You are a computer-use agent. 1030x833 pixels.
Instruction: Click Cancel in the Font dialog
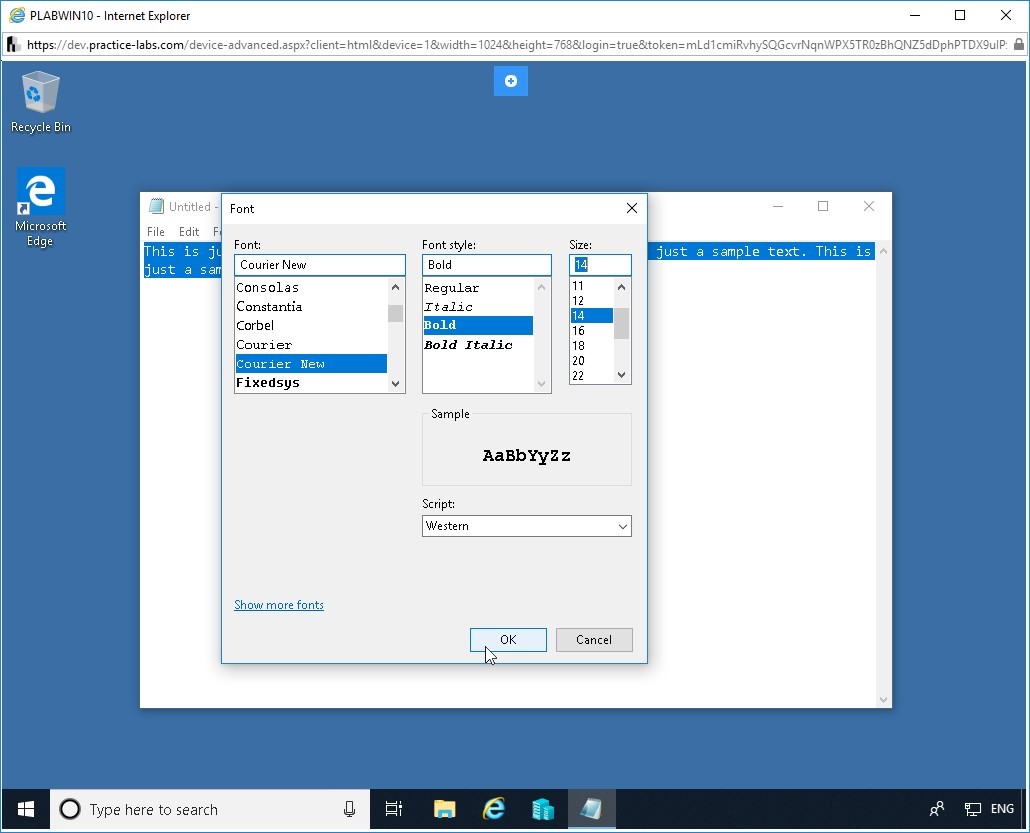click(594, 640)
